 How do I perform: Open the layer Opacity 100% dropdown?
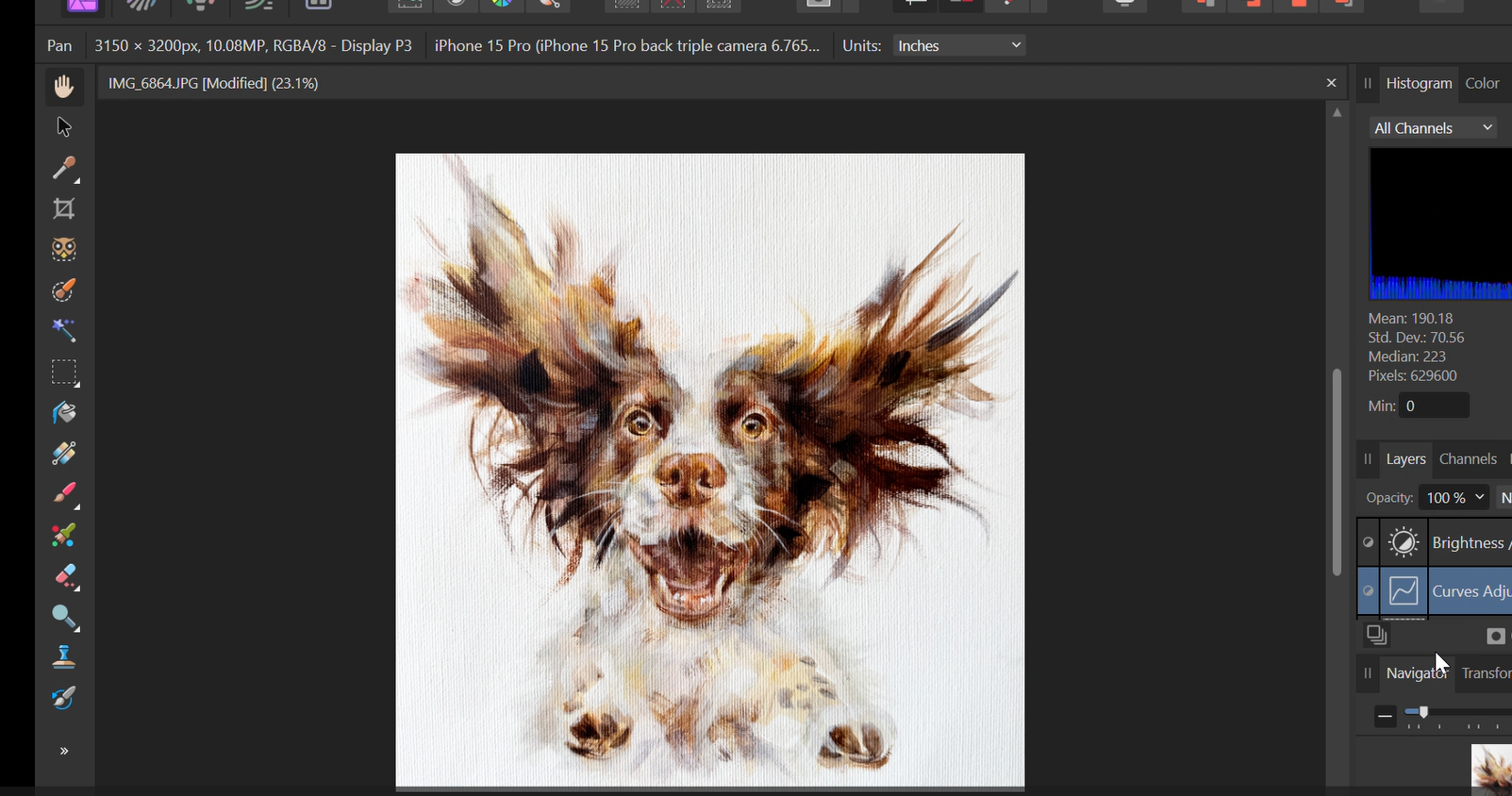(x=1454, y=498)
